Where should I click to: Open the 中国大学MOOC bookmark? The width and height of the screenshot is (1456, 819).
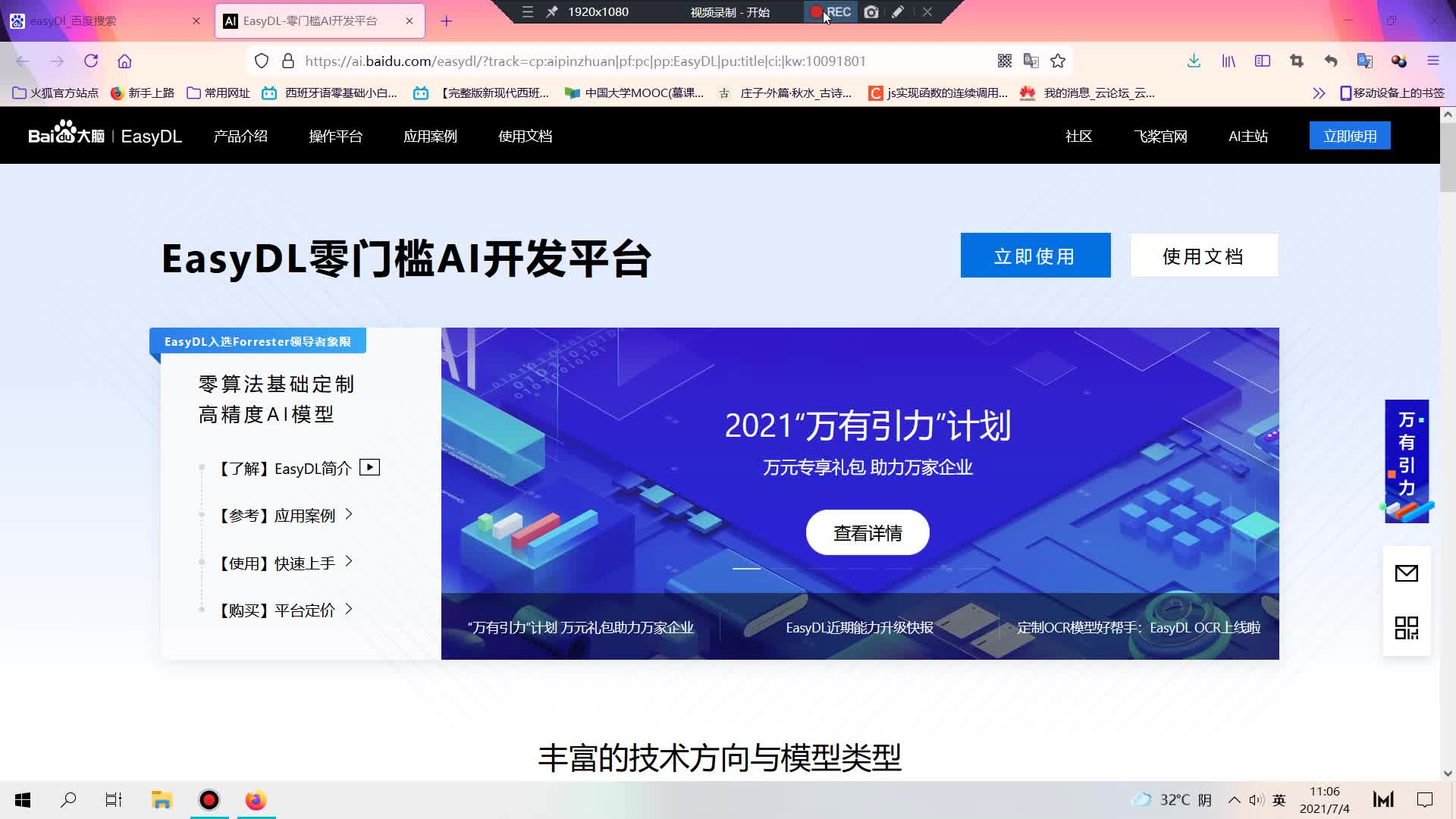(x=634, y=93)
